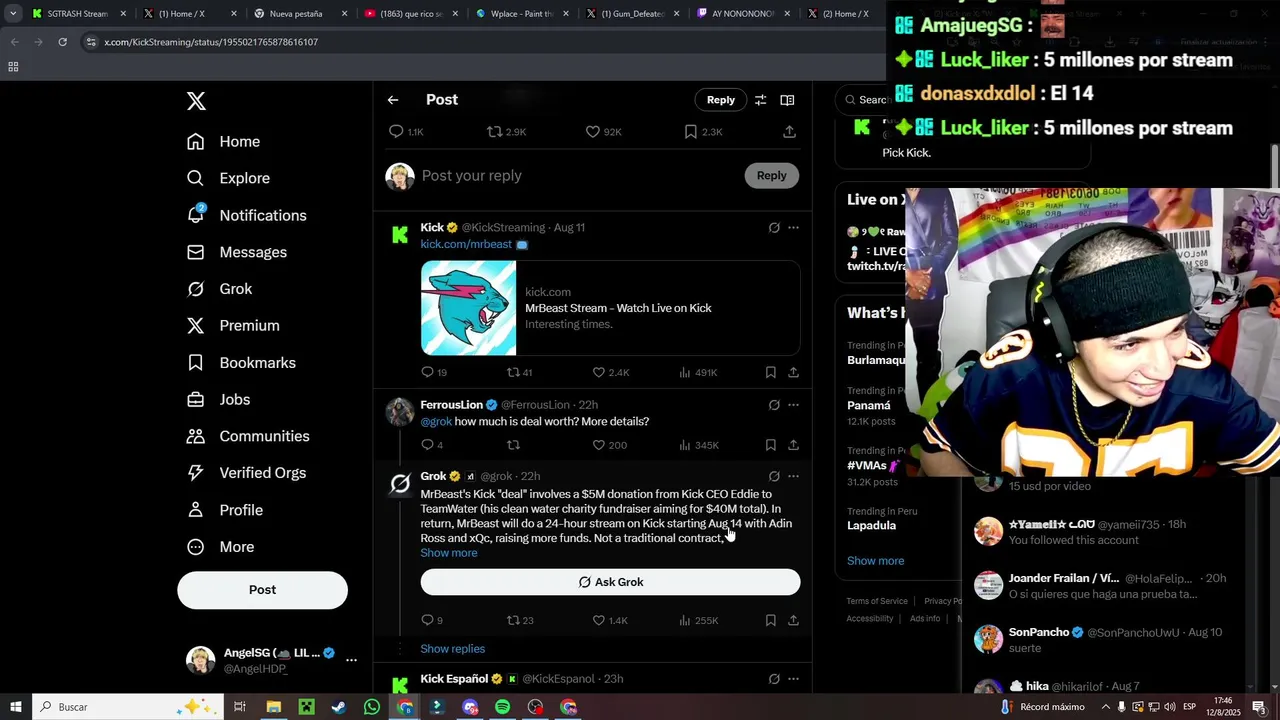Viewport: 1280px width, 720px height.
Task: Expand Grok reply with Show more
Action: point(448,553)
